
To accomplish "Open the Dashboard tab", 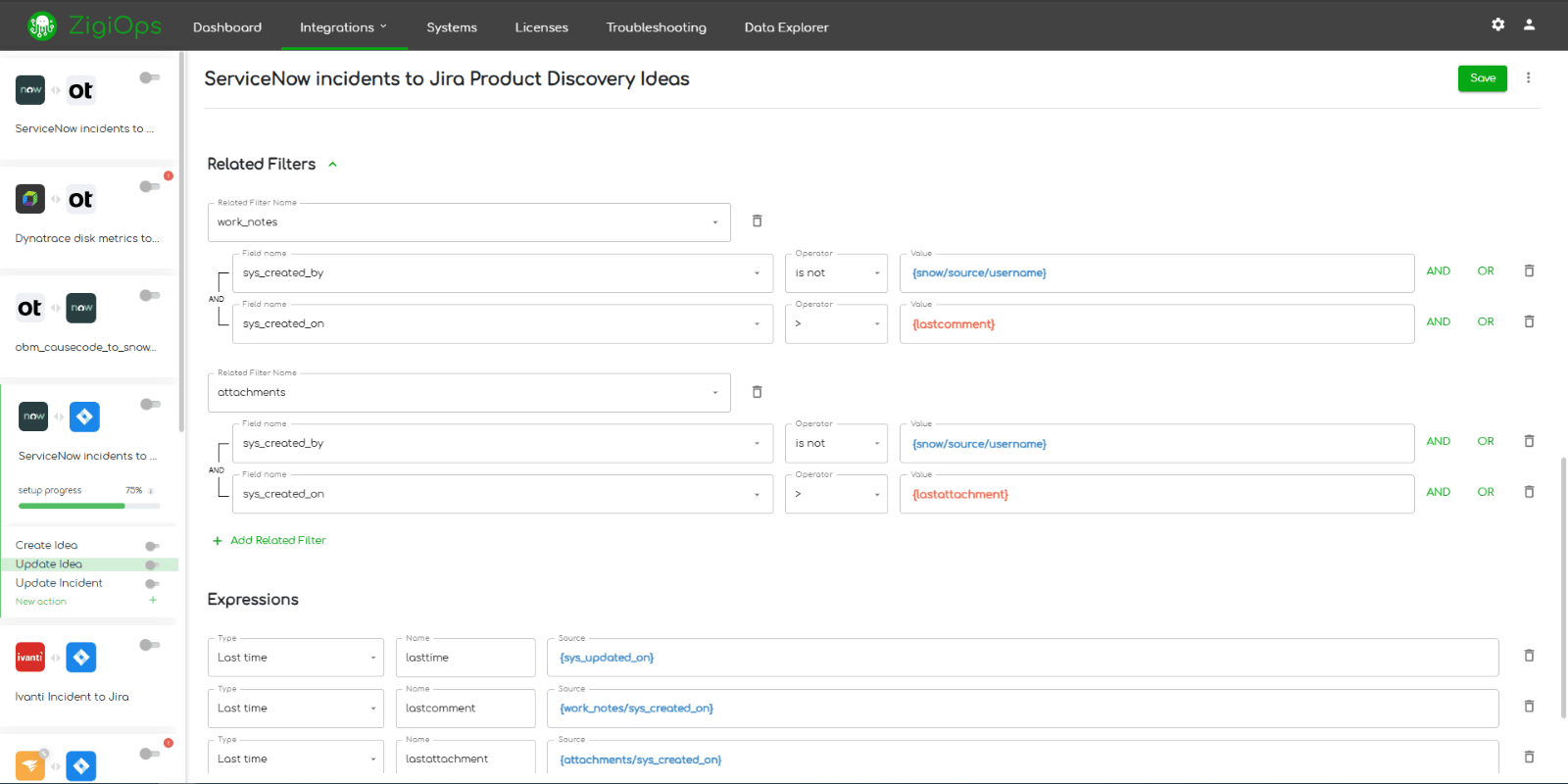I will (x=227, y=27).
